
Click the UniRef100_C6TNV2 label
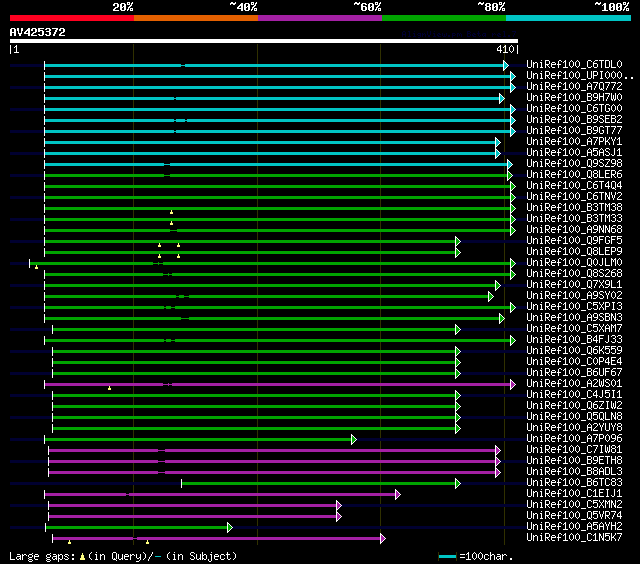point(574,197)
